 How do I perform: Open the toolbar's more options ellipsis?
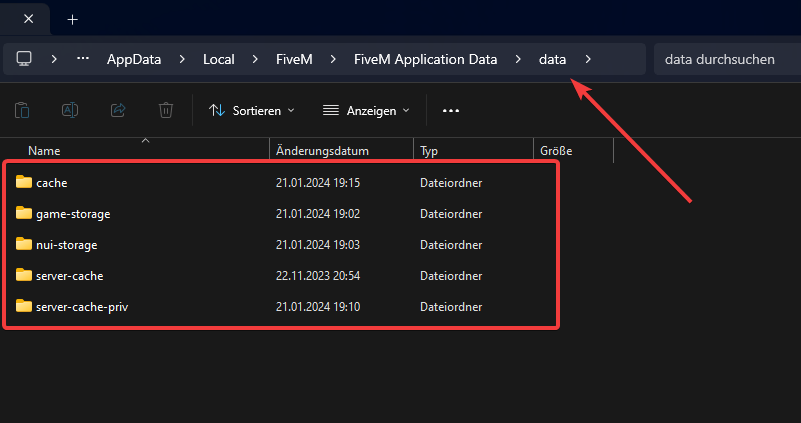(451, 110)
